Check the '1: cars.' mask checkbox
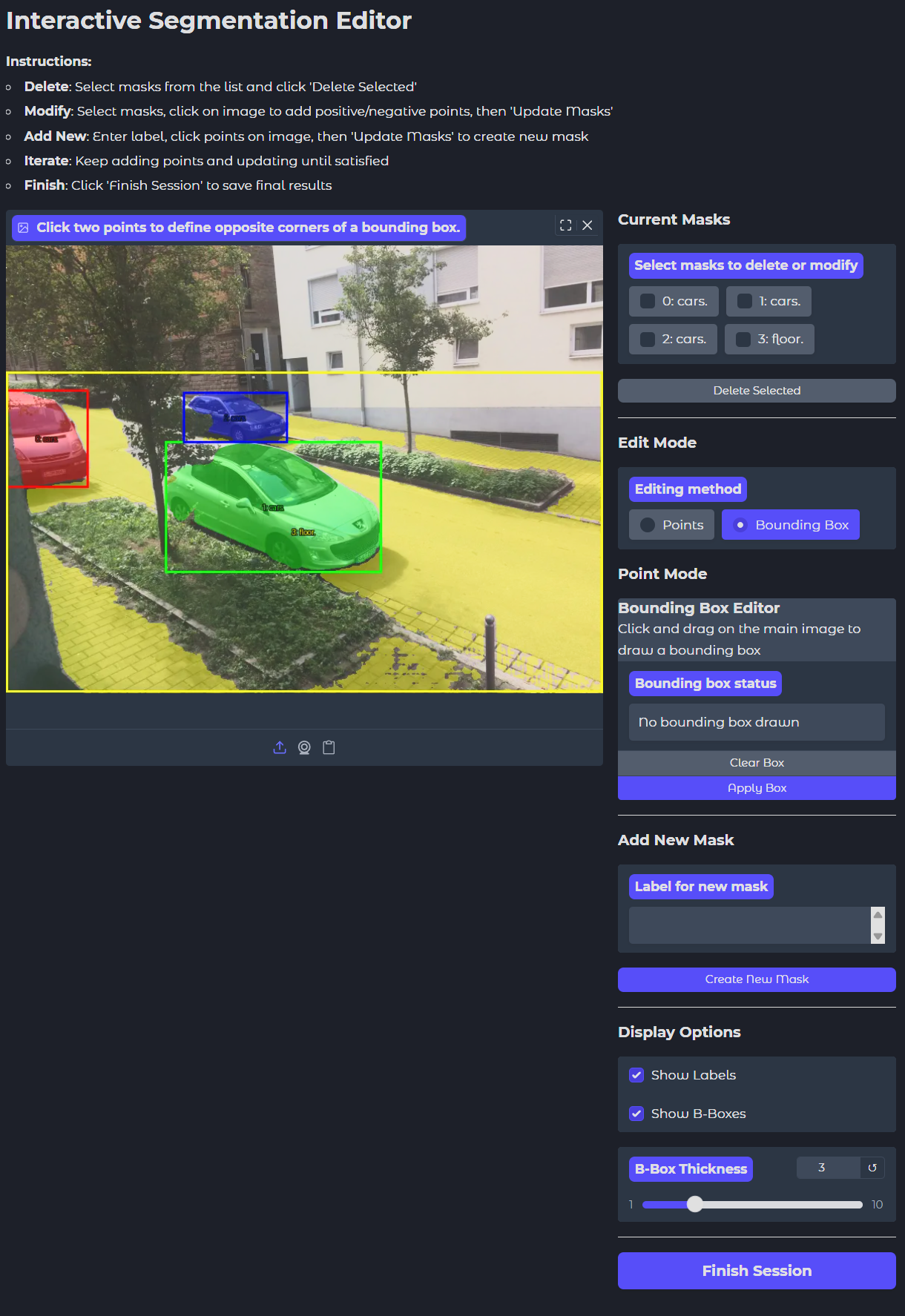The height and width of the screenshot is (1316, 905). pyautogui.click(x=745, y=301)
